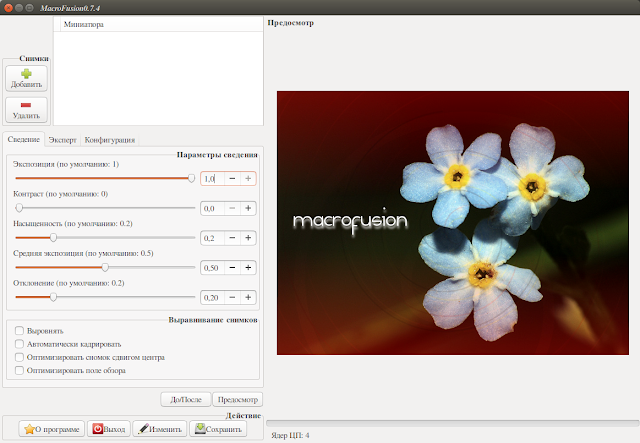
Task: Click the Отклонение value field 0,20
Action: pyautogui.click(x=213, y=297)
